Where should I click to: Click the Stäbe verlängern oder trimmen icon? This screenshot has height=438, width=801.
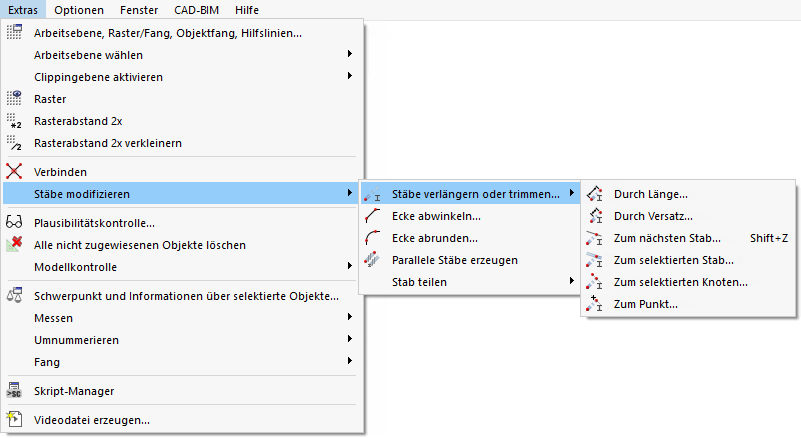(372, 194)
